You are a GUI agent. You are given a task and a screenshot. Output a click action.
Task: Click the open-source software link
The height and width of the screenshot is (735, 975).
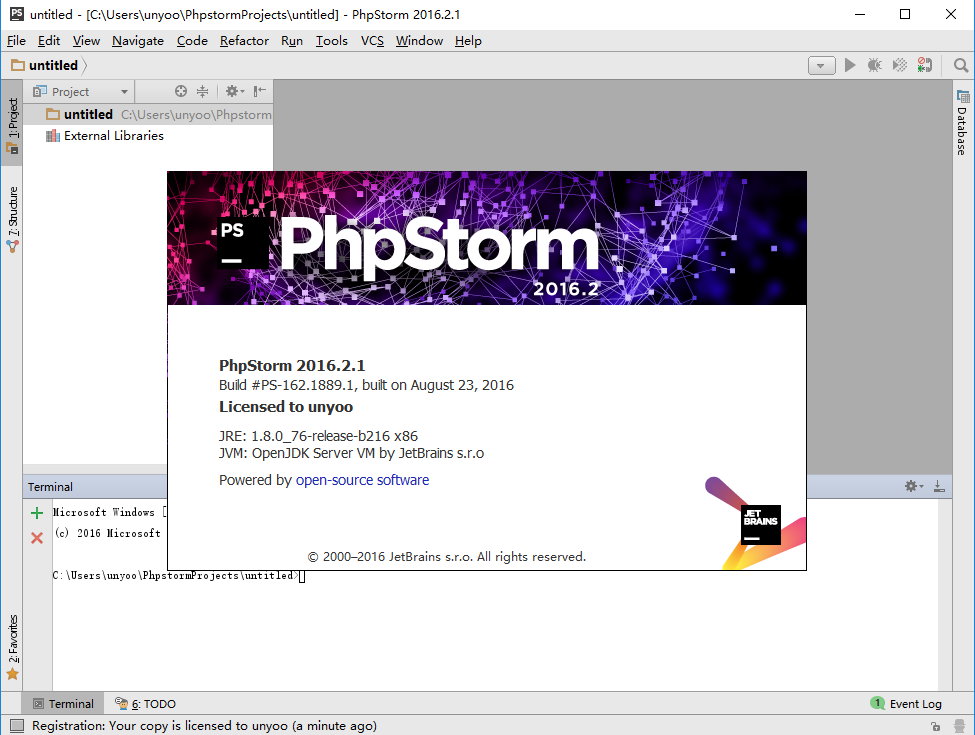point(362,480)
